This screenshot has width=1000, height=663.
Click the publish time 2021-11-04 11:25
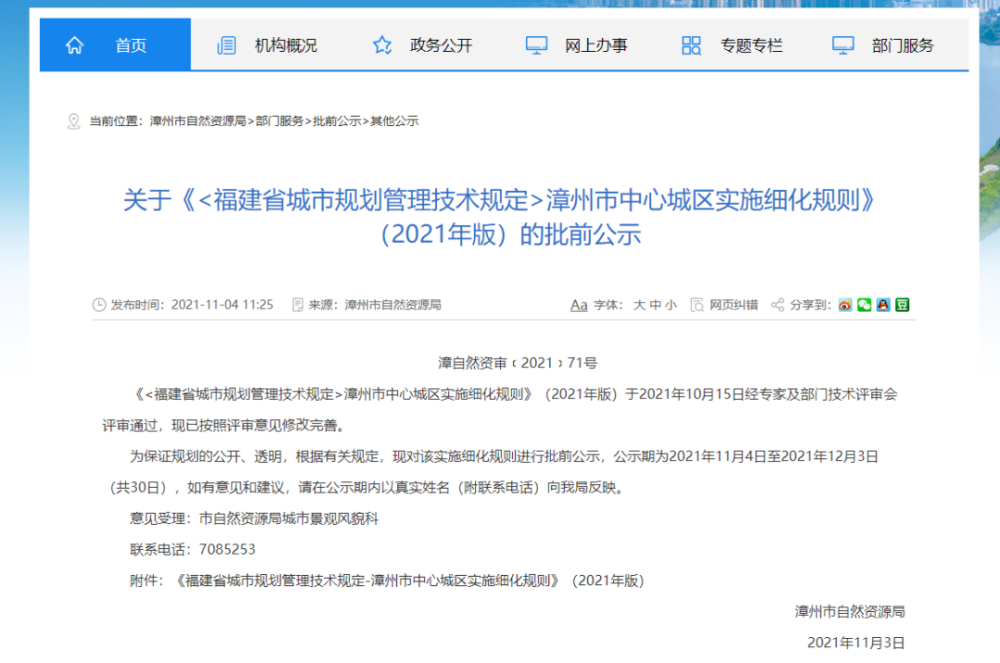[x=222, y=305]
